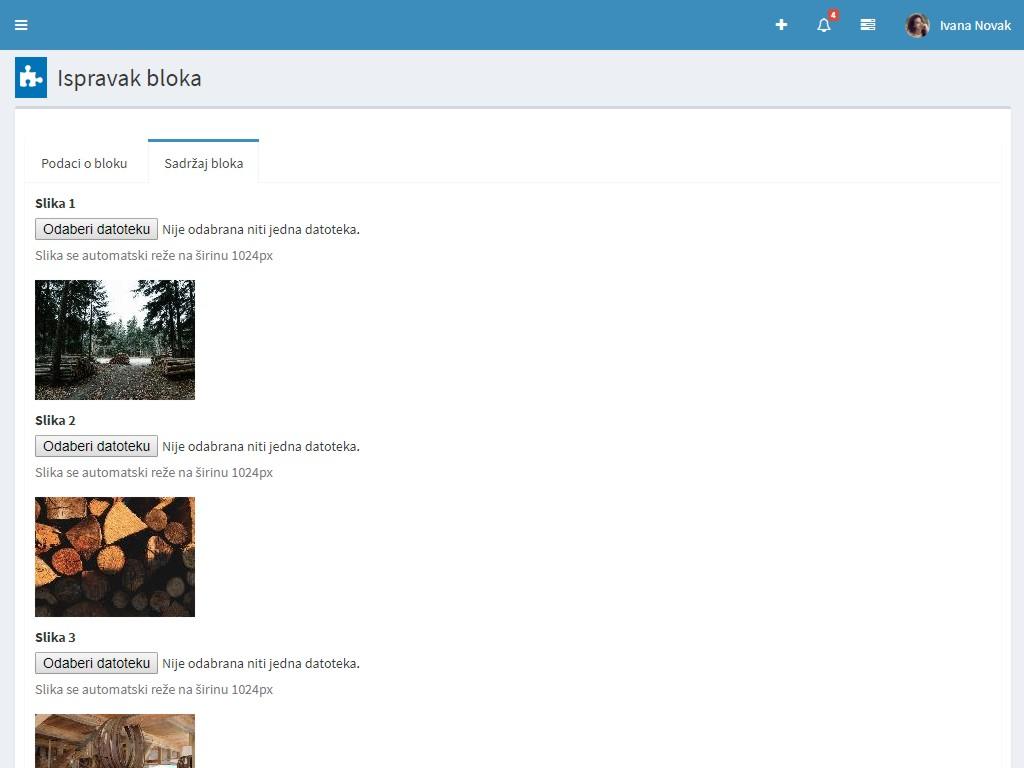The image size is (1024, 768).
Task: Click the Slika 1 field label
Action: tap(55, 203)
